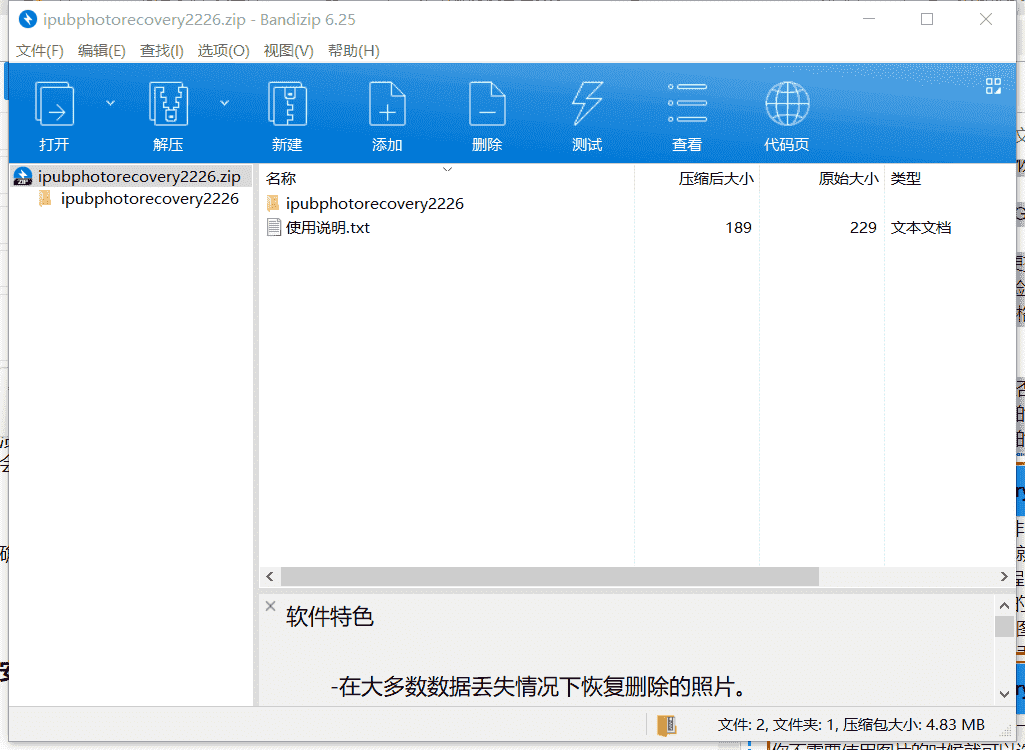Click the sort indicator chevron above 名称 column
The width and height of the screenshot is (1025, 750).
(x=447, y=169)
